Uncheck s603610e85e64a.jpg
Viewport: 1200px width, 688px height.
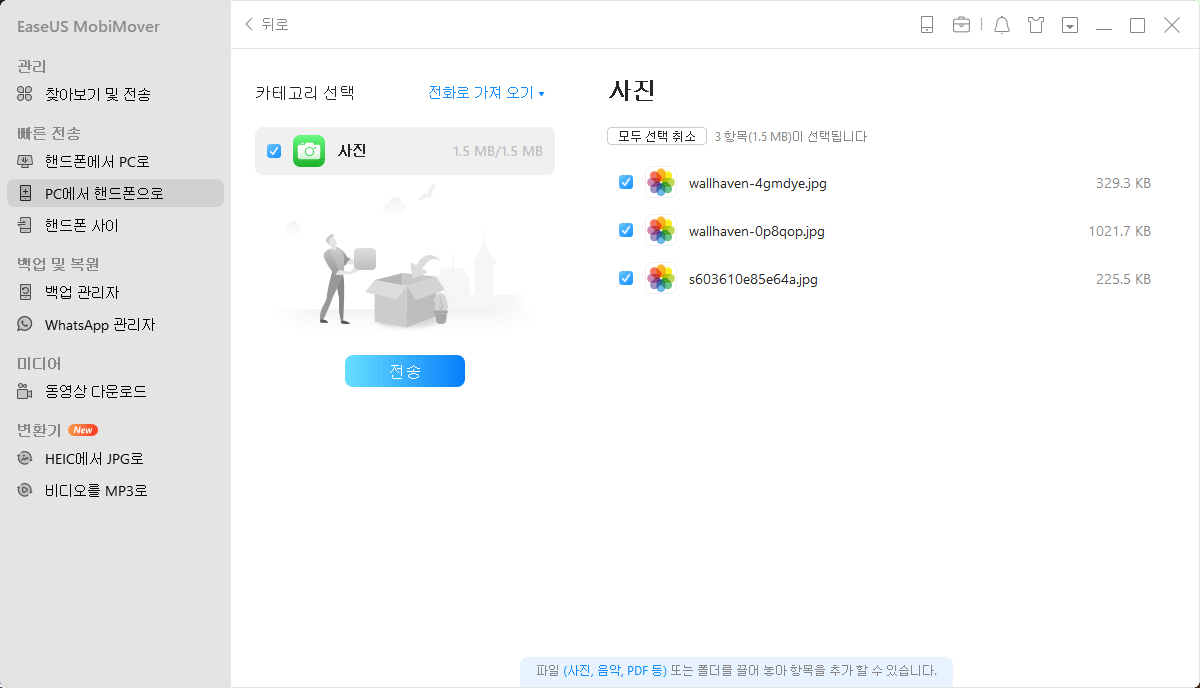pyautogui.click(x=625, y=278)
